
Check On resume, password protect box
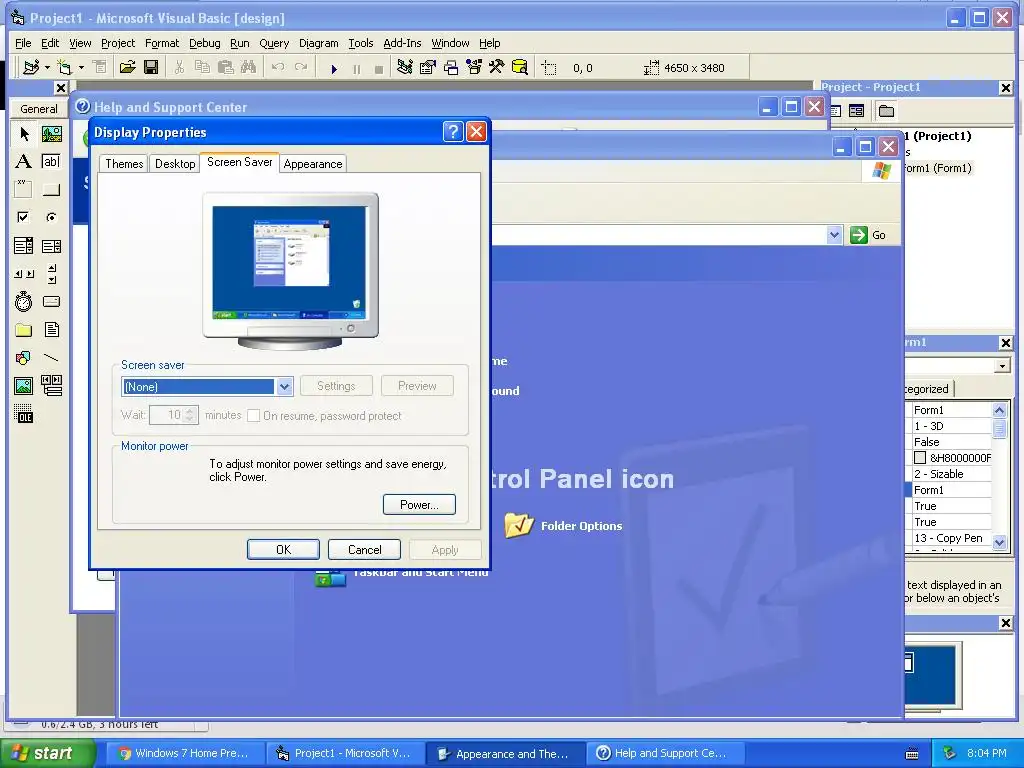point(253,415)
